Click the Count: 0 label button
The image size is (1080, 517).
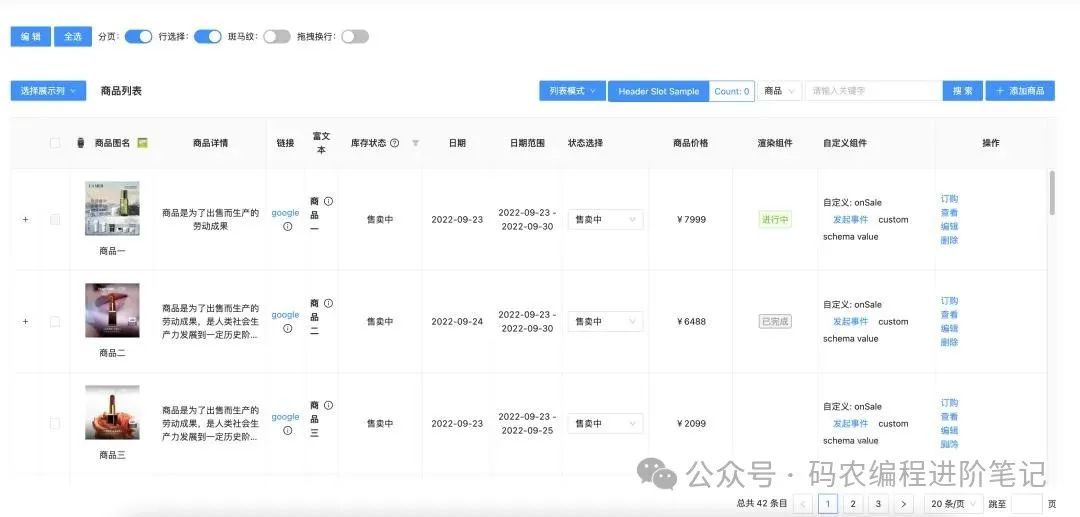731,91
